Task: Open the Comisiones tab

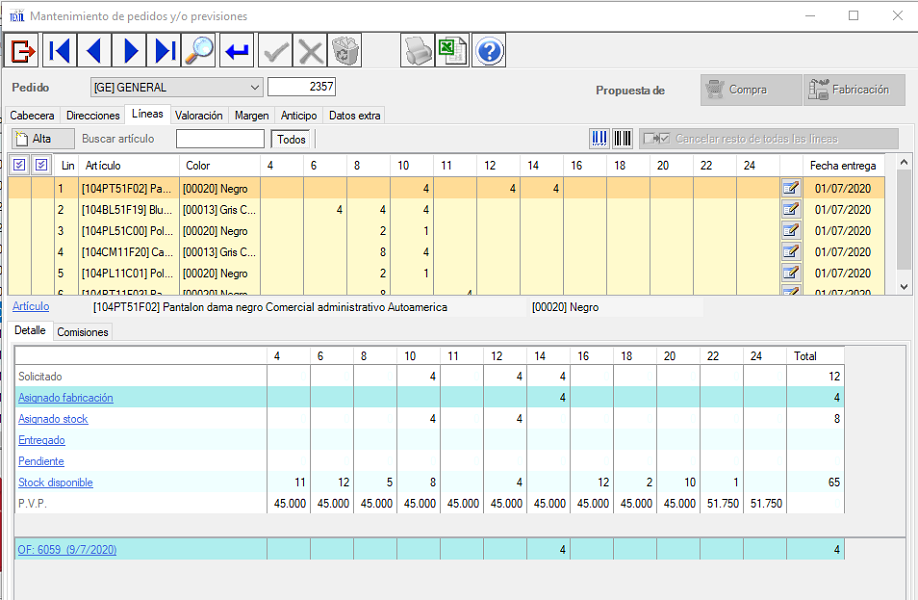Action: tap(83, 332)
